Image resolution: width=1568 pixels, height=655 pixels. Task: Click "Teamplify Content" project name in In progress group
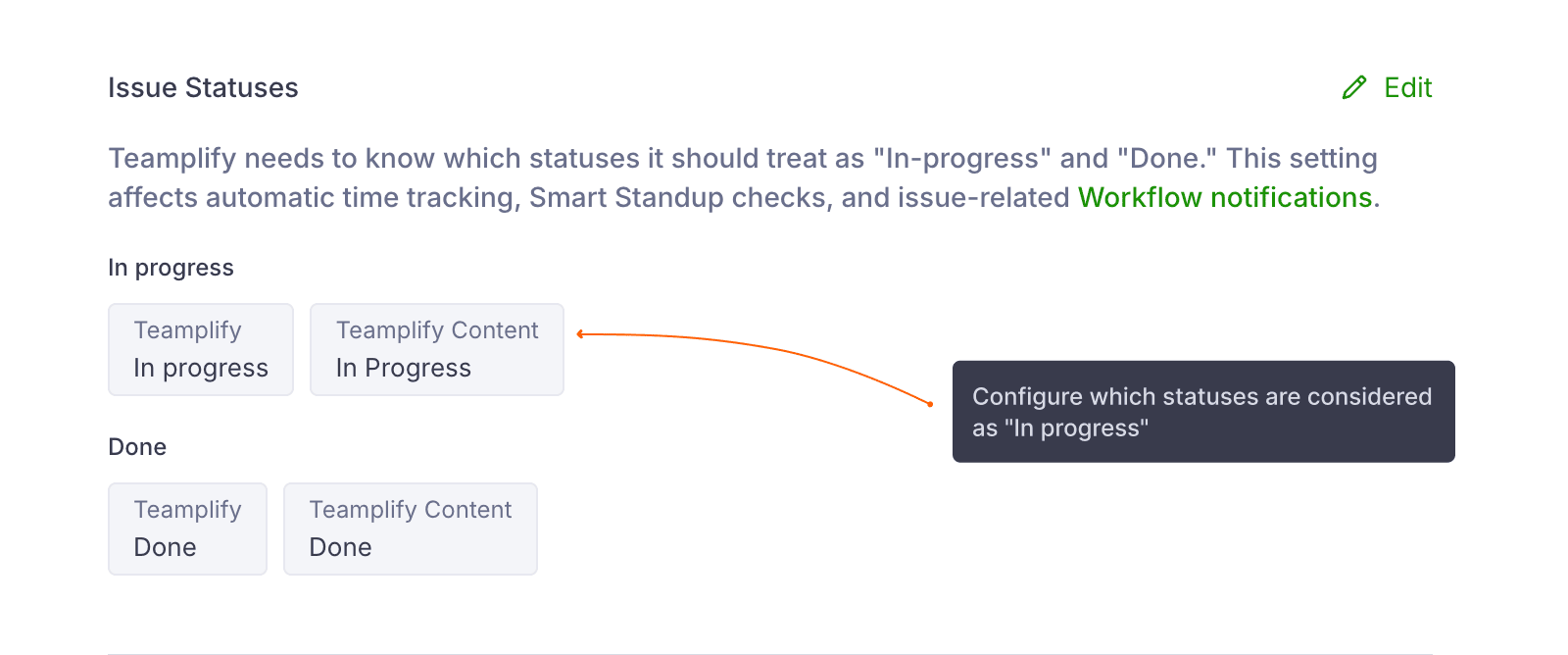click(x=437, y=330)
